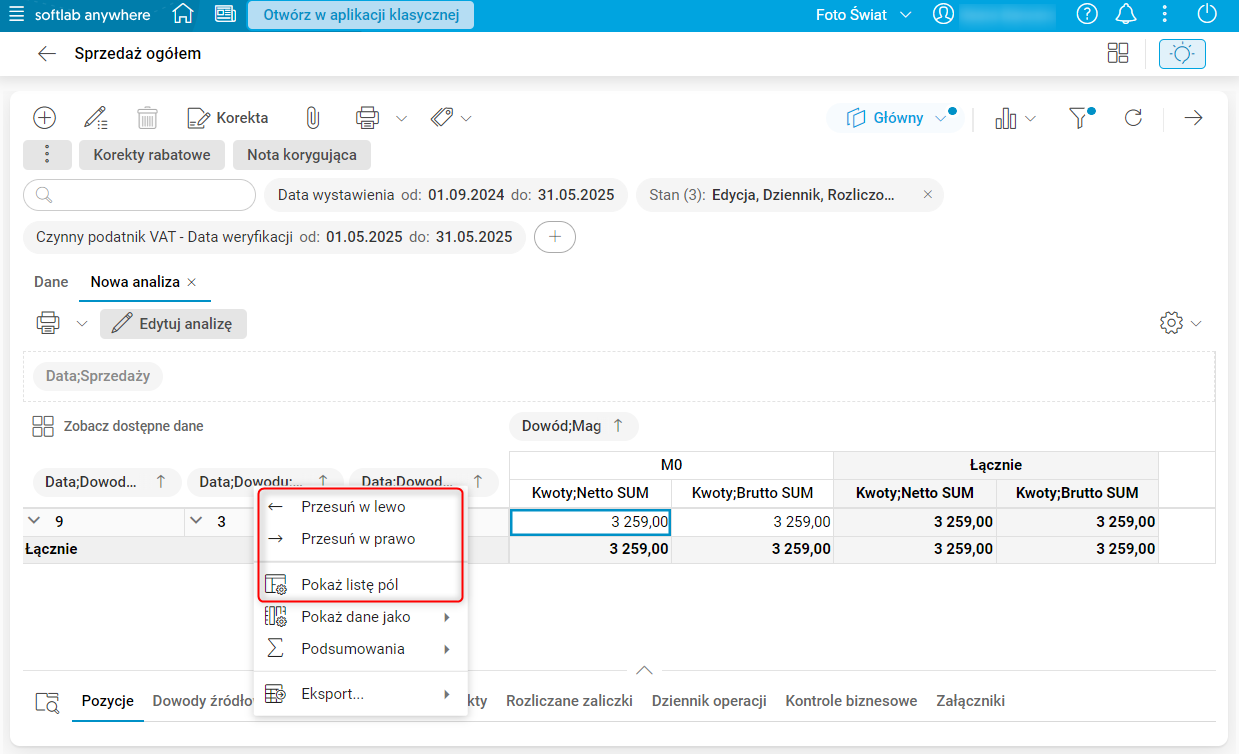1239x754 pixels.
Task: Open the Data wystawienia filter chip
Action: click(x=446, y=195)
